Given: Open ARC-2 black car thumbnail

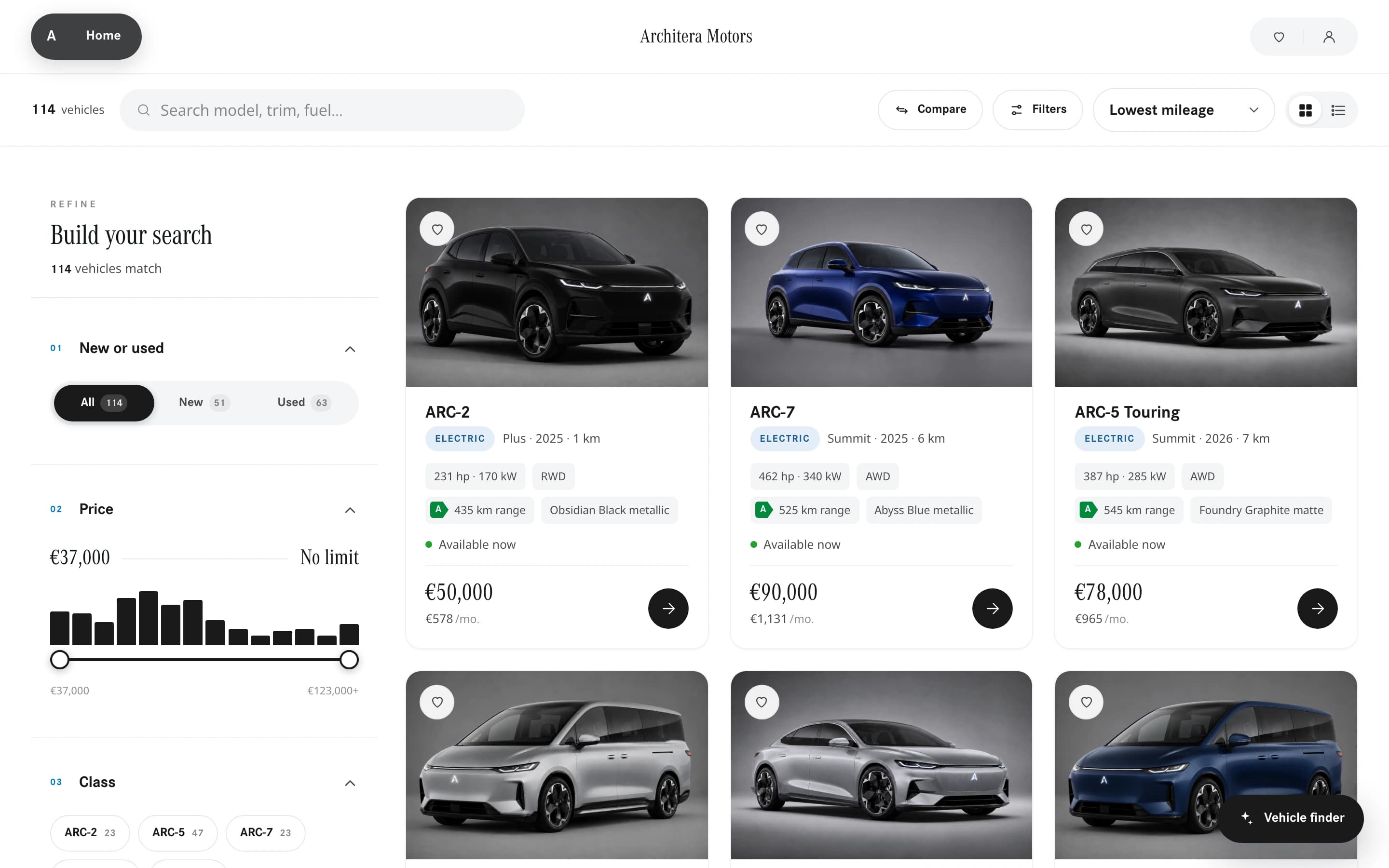Looking at the screenshot, I should [557, 292].
